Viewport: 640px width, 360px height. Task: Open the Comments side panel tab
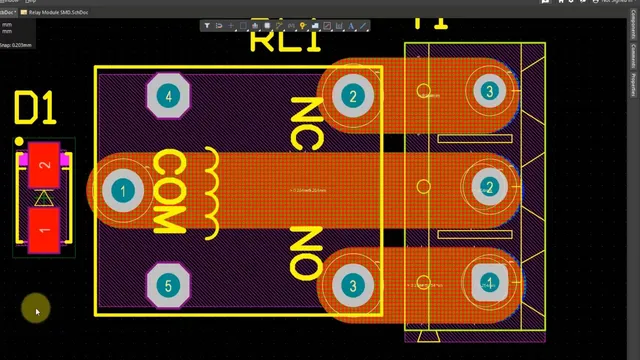633,56
